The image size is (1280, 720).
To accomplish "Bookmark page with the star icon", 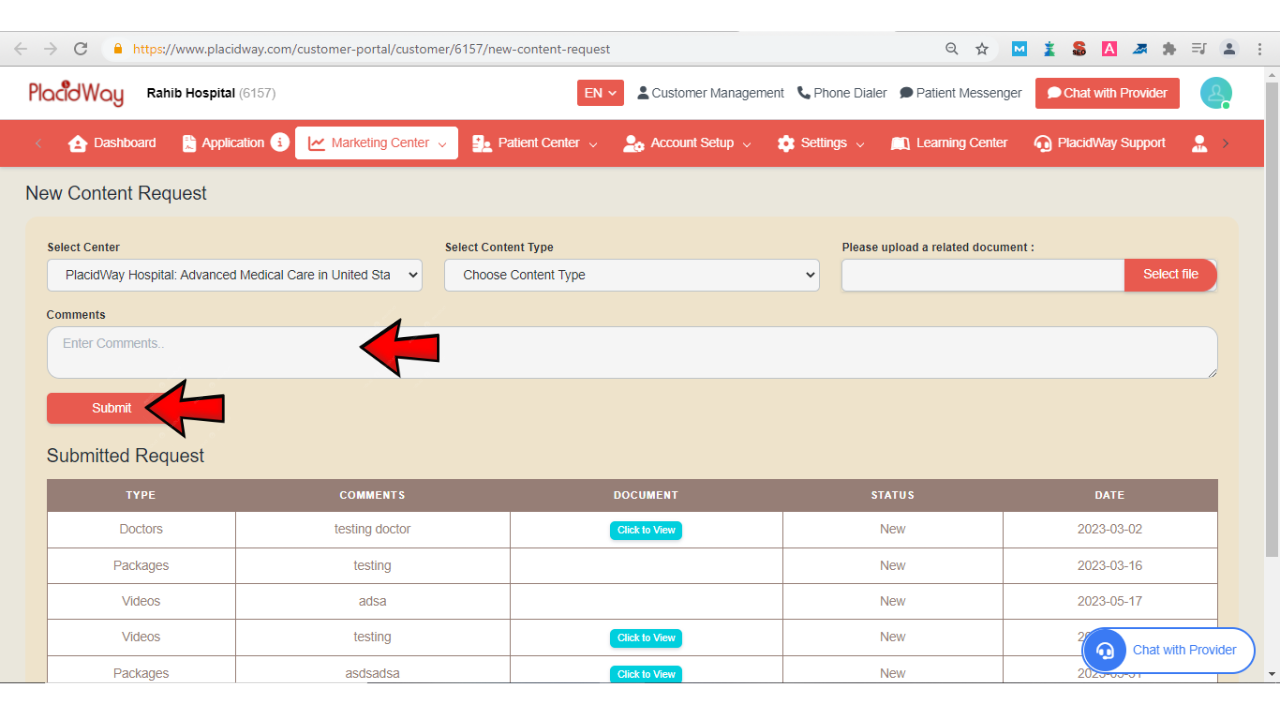I will (x=982, y=49).
